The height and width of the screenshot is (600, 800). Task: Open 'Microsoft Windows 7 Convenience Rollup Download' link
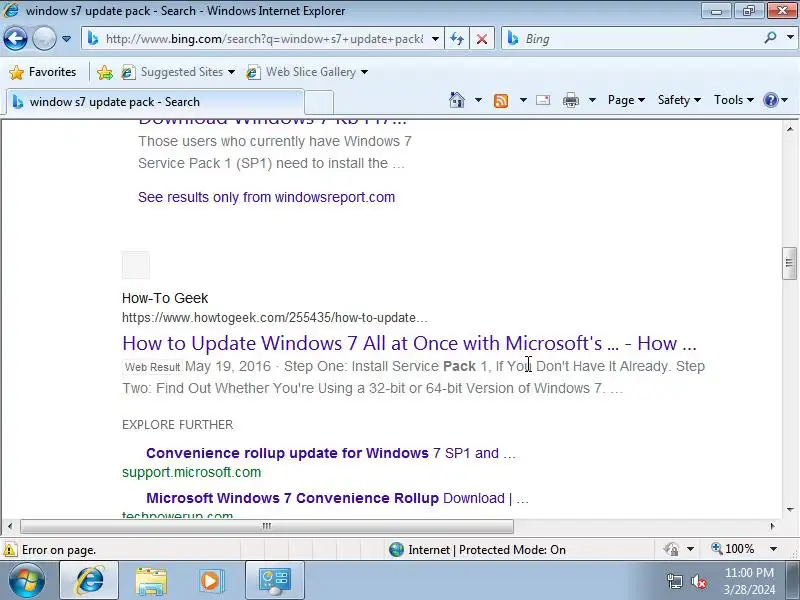(337, 498)
